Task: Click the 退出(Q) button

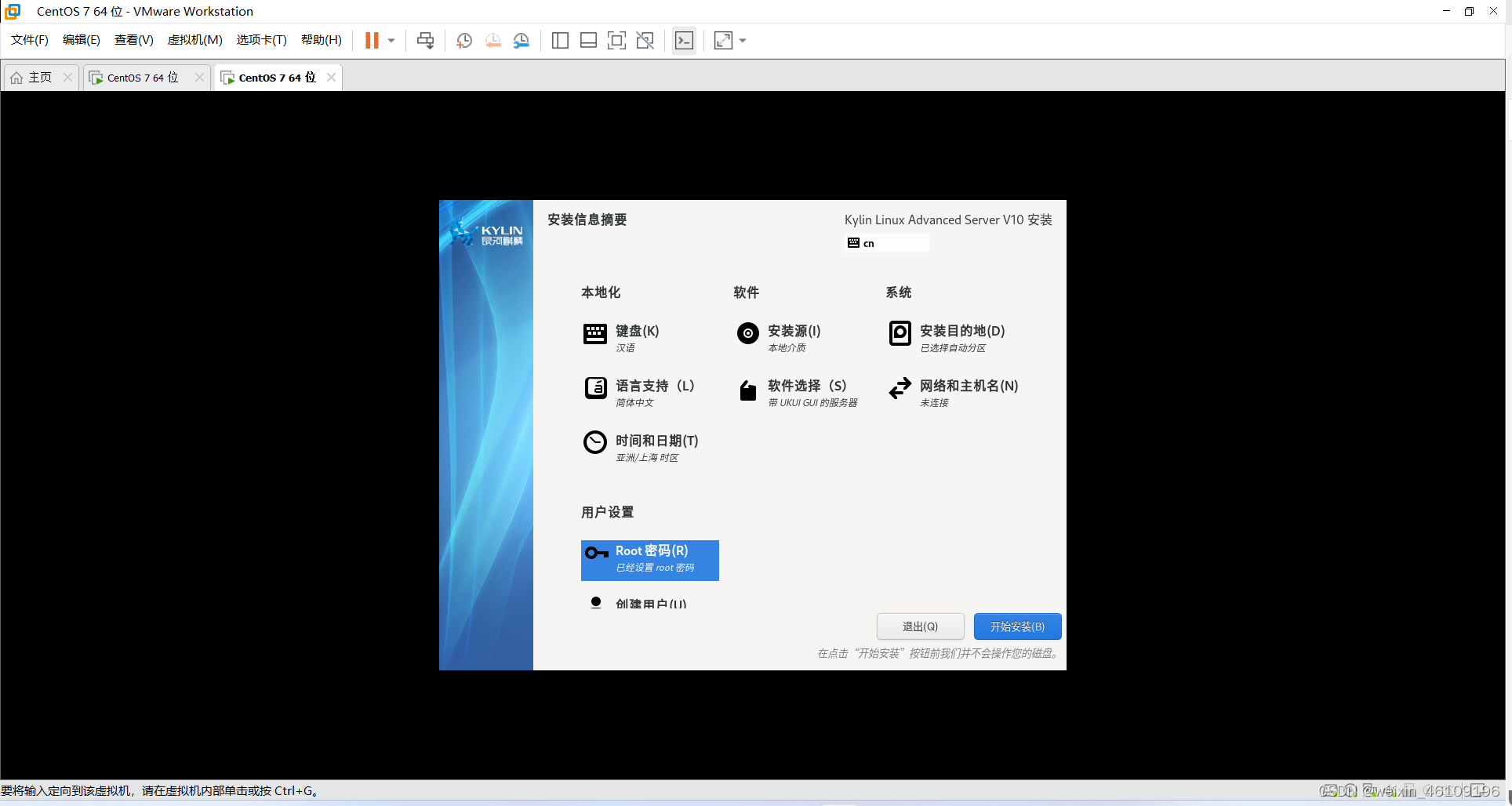Action: 921,626
